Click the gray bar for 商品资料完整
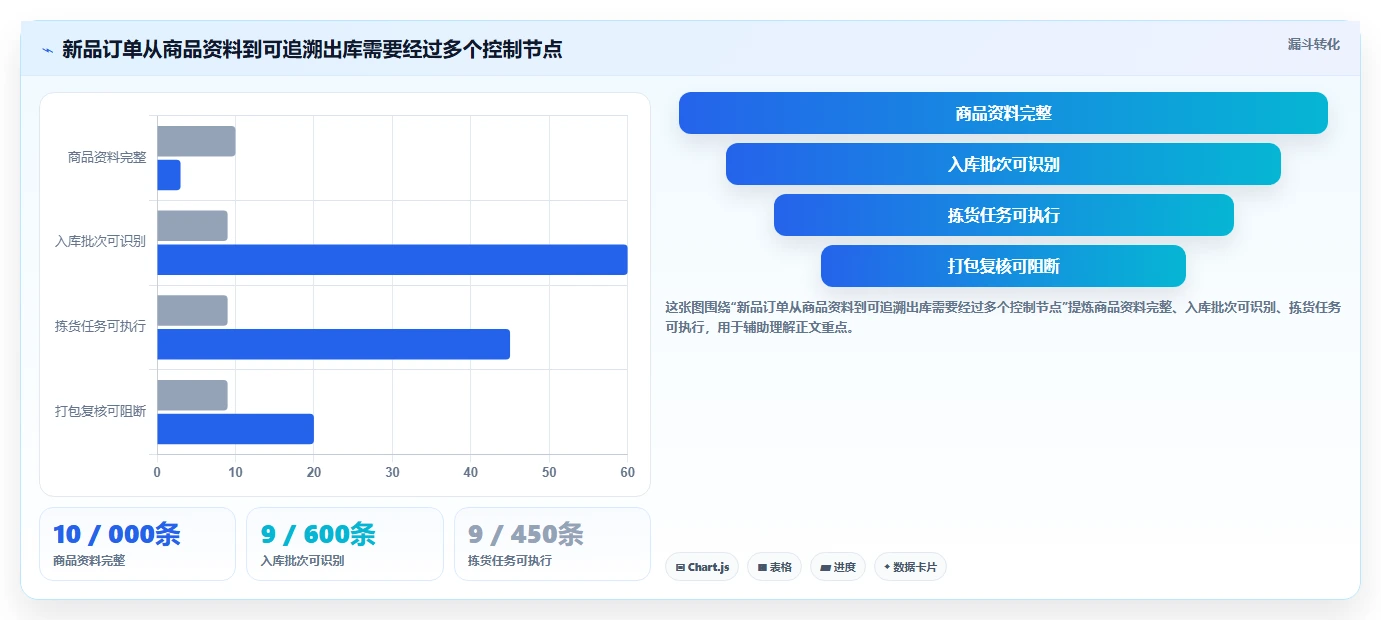This screenshot has width=1381, height=620. tap(196, 141)
